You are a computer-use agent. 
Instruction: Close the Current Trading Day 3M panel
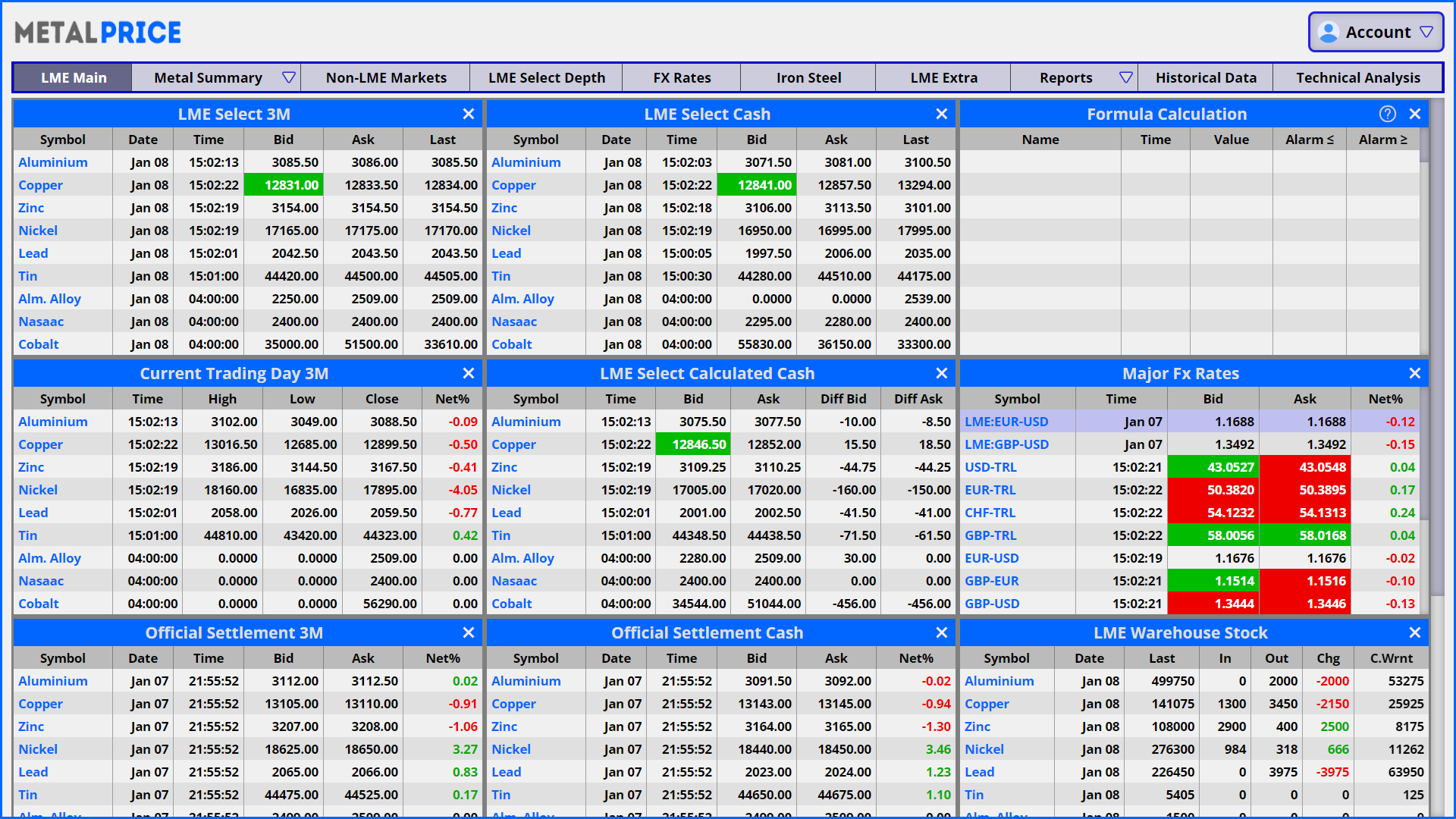[x=469, y=373]
